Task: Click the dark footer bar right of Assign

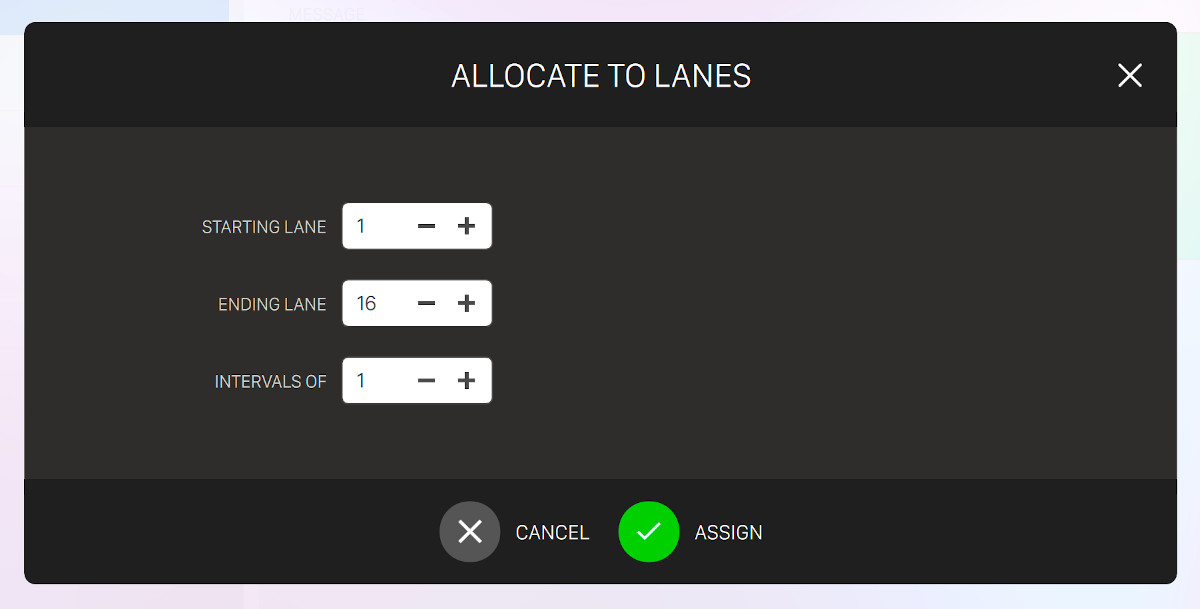Action: [960, 531]
